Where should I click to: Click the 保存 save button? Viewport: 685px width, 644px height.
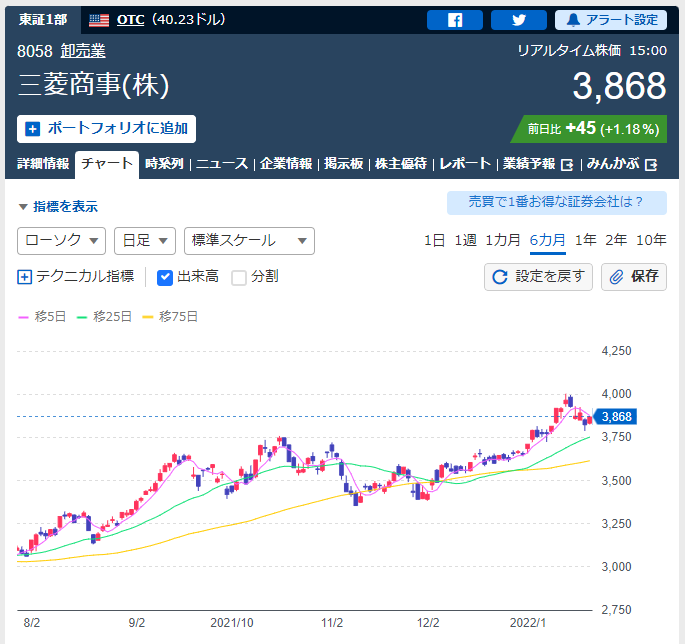[x=634, y=277]
